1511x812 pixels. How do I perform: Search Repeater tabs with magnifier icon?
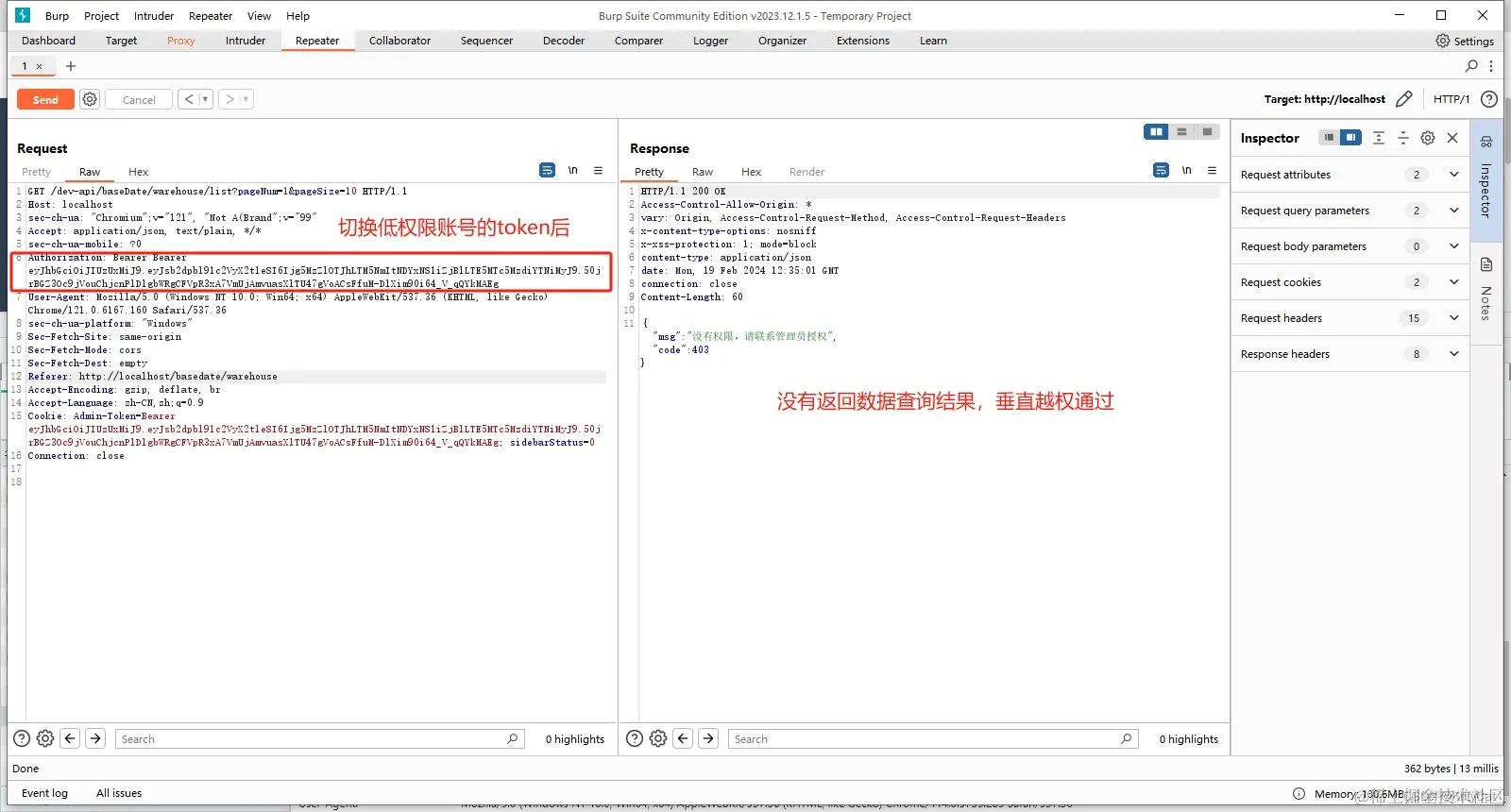tap(1471, 66)
